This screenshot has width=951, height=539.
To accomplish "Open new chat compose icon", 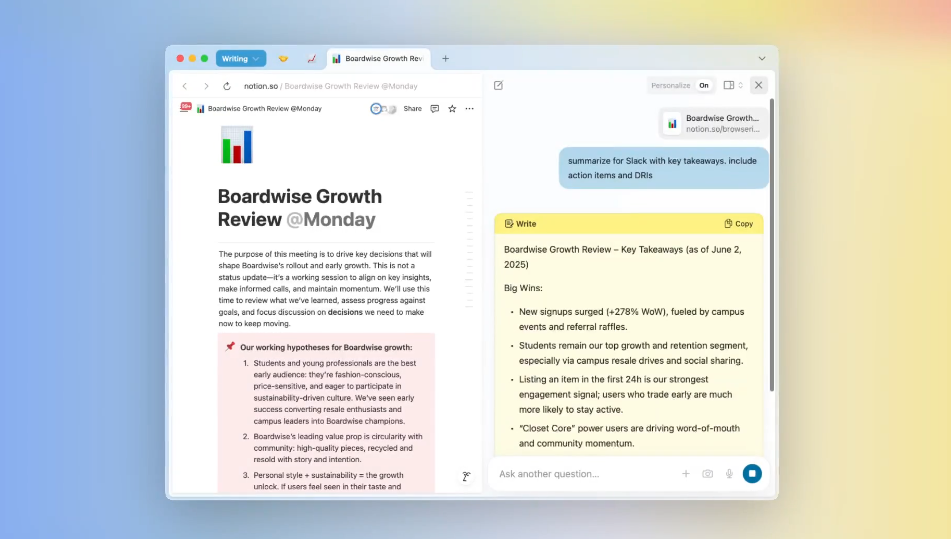I will (x=498, y=85).
